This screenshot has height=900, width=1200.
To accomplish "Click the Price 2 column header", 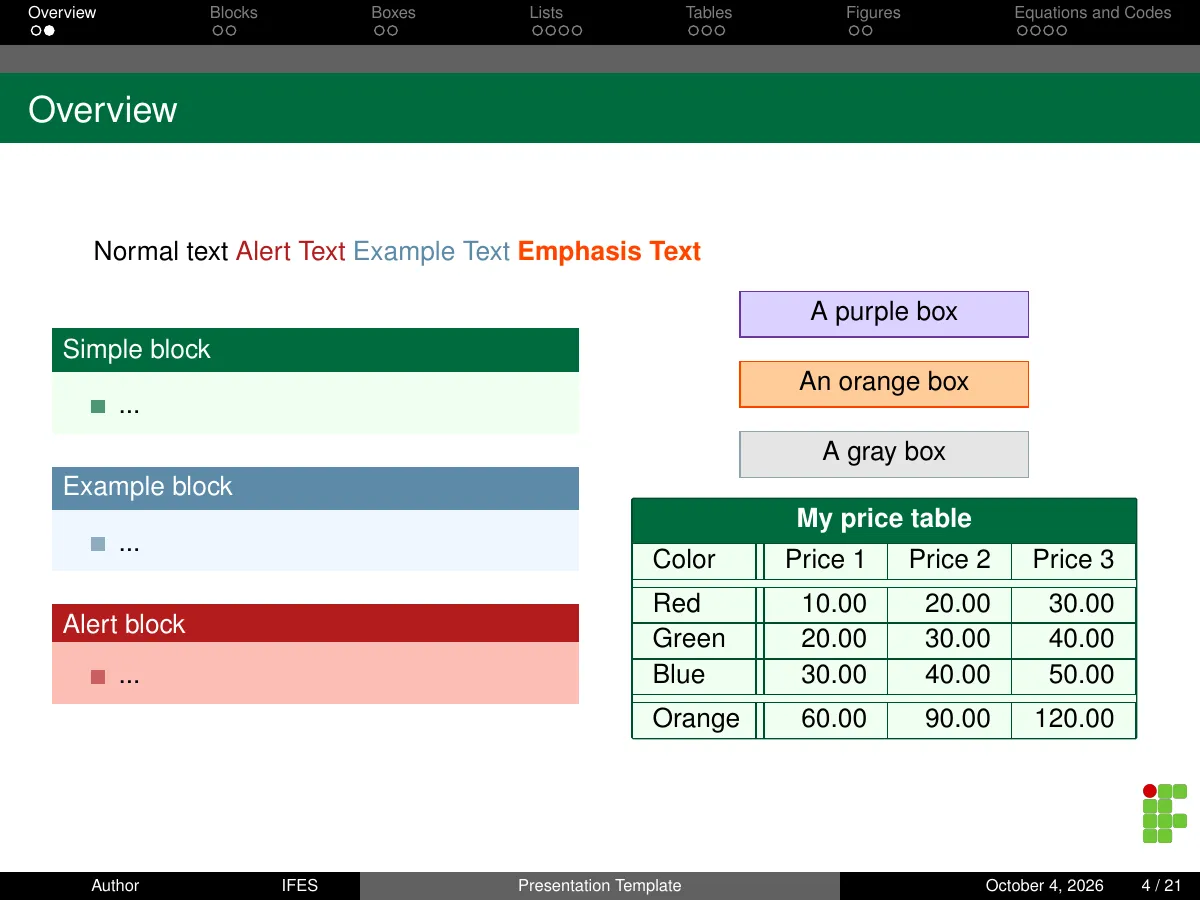I will pyautogui.click(x=949, y=560).
